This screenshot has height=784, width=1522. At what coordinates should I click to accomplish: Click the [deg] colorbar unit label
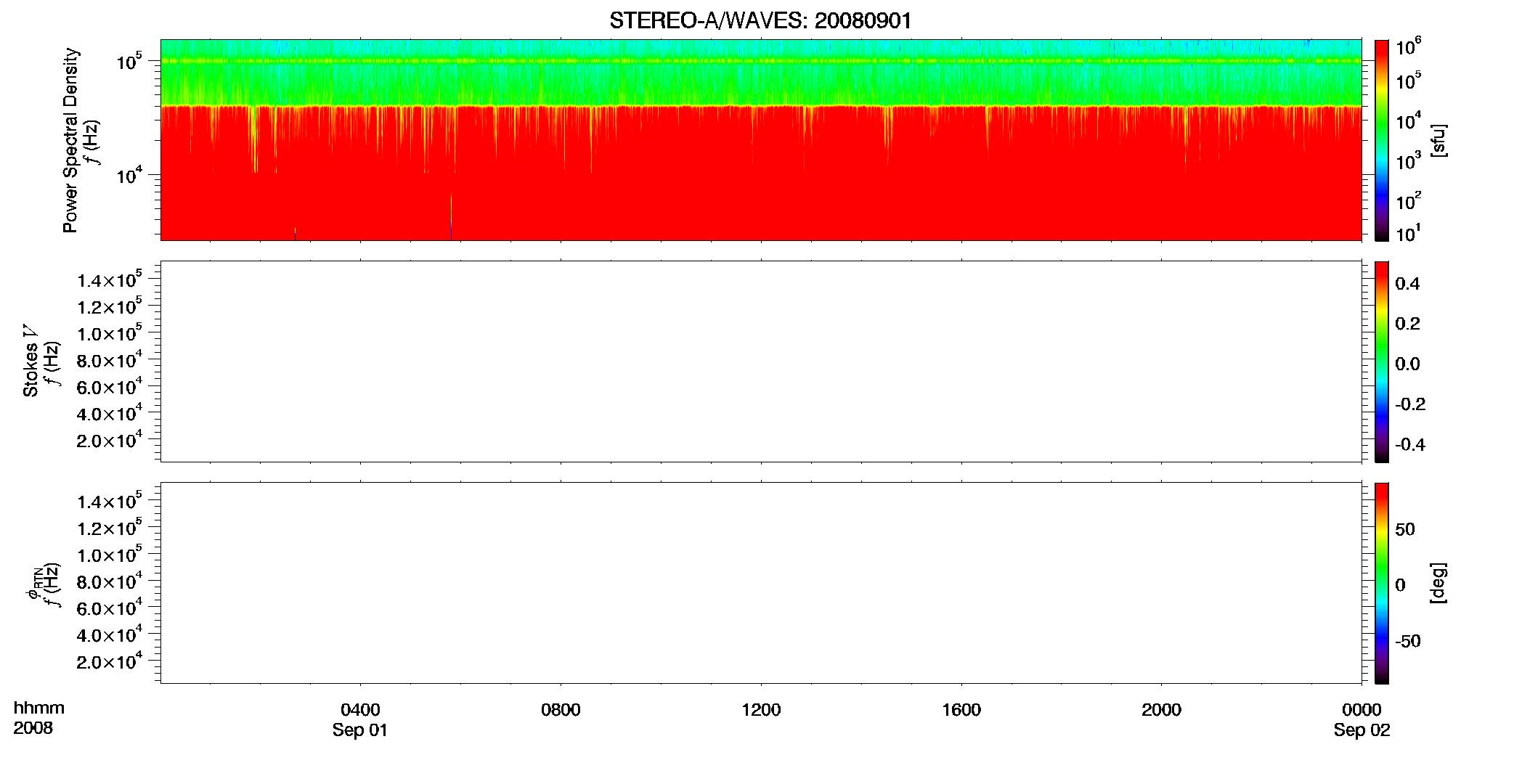(x=1438, y=583)
